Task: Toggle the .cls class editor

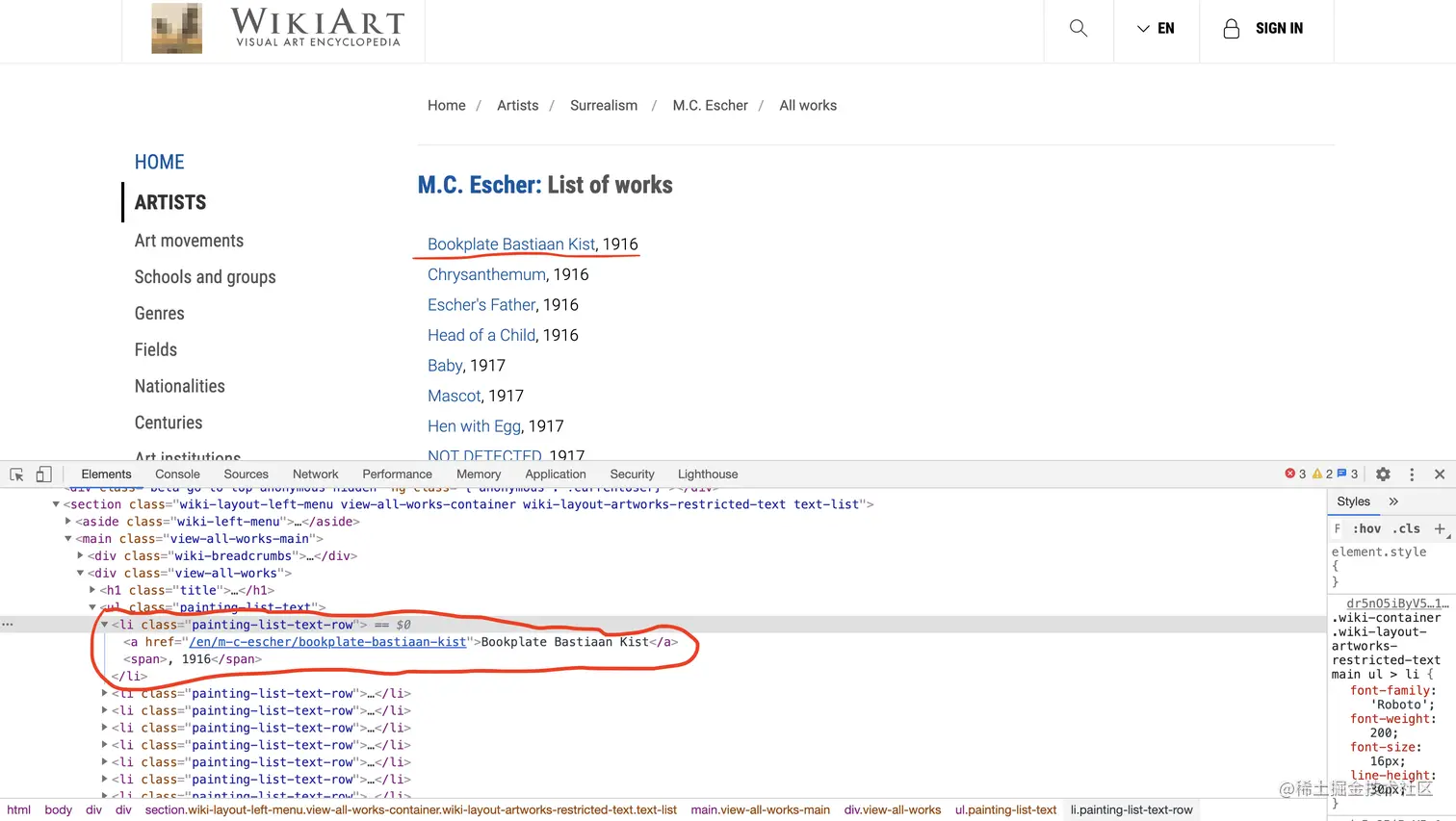Action: (1407, 528)
